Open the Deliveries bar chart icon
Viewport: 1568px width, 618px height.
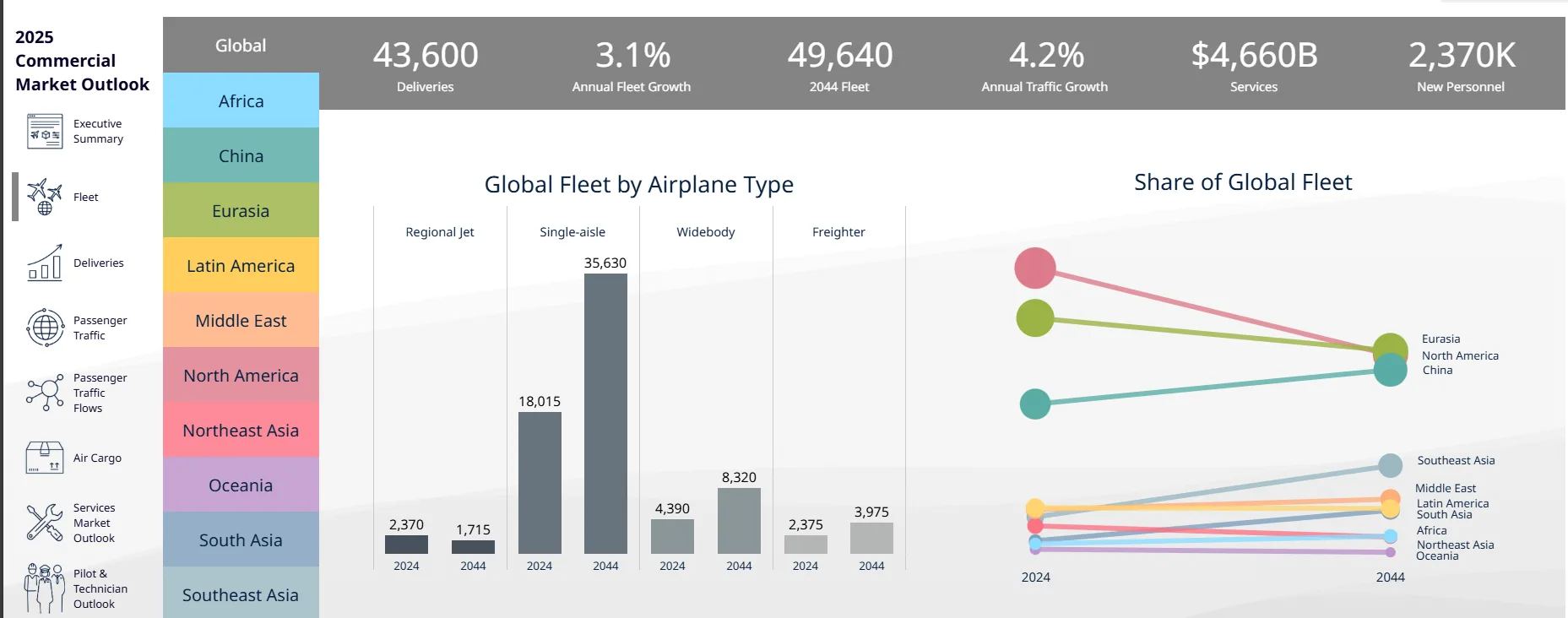45,263
